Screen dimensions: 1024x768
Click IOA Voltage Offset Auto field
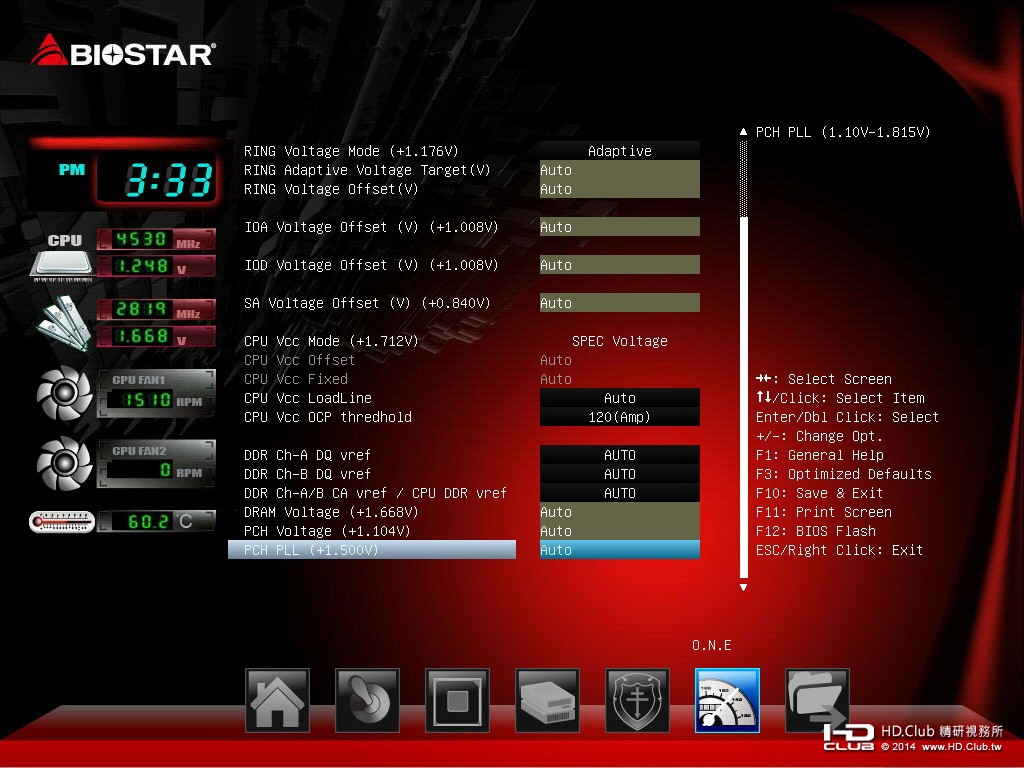620,227
